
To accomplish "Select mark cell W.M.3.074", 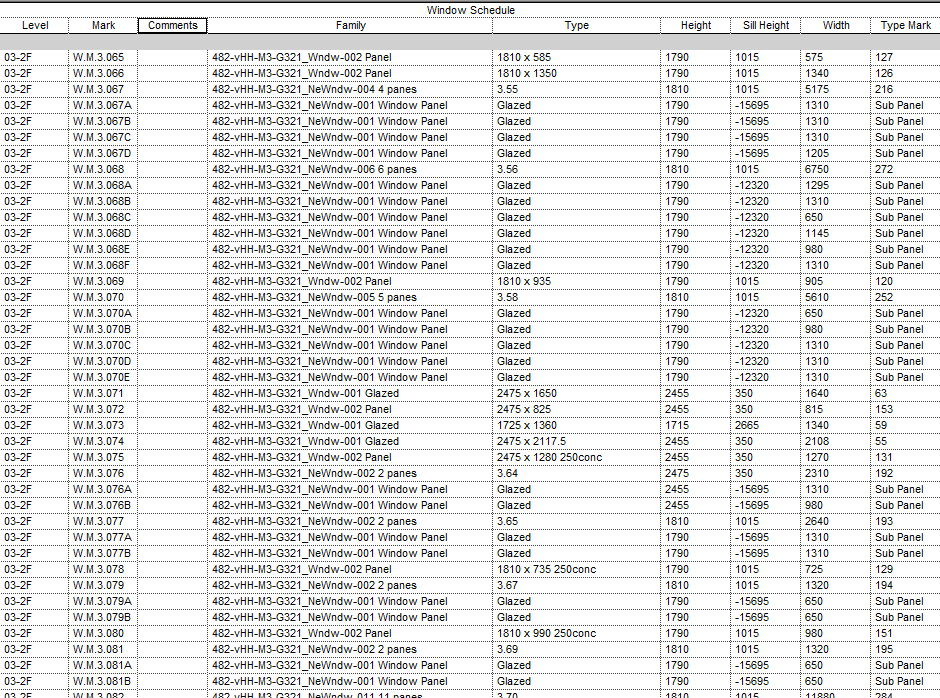I will pos(103,441).
